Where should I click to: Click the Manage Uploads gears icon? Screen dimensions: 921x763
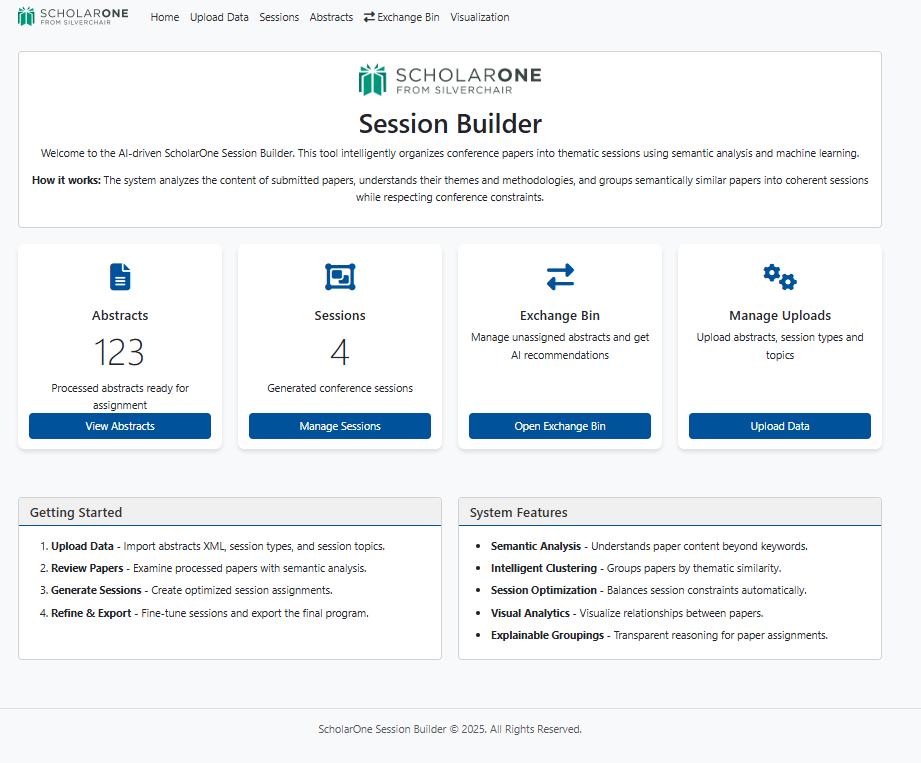779,277
